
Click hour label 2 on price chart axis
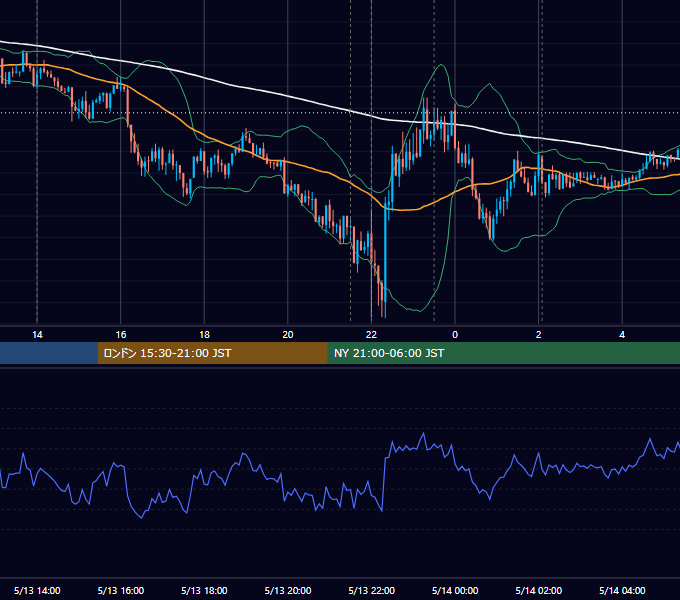pos(539,335)
